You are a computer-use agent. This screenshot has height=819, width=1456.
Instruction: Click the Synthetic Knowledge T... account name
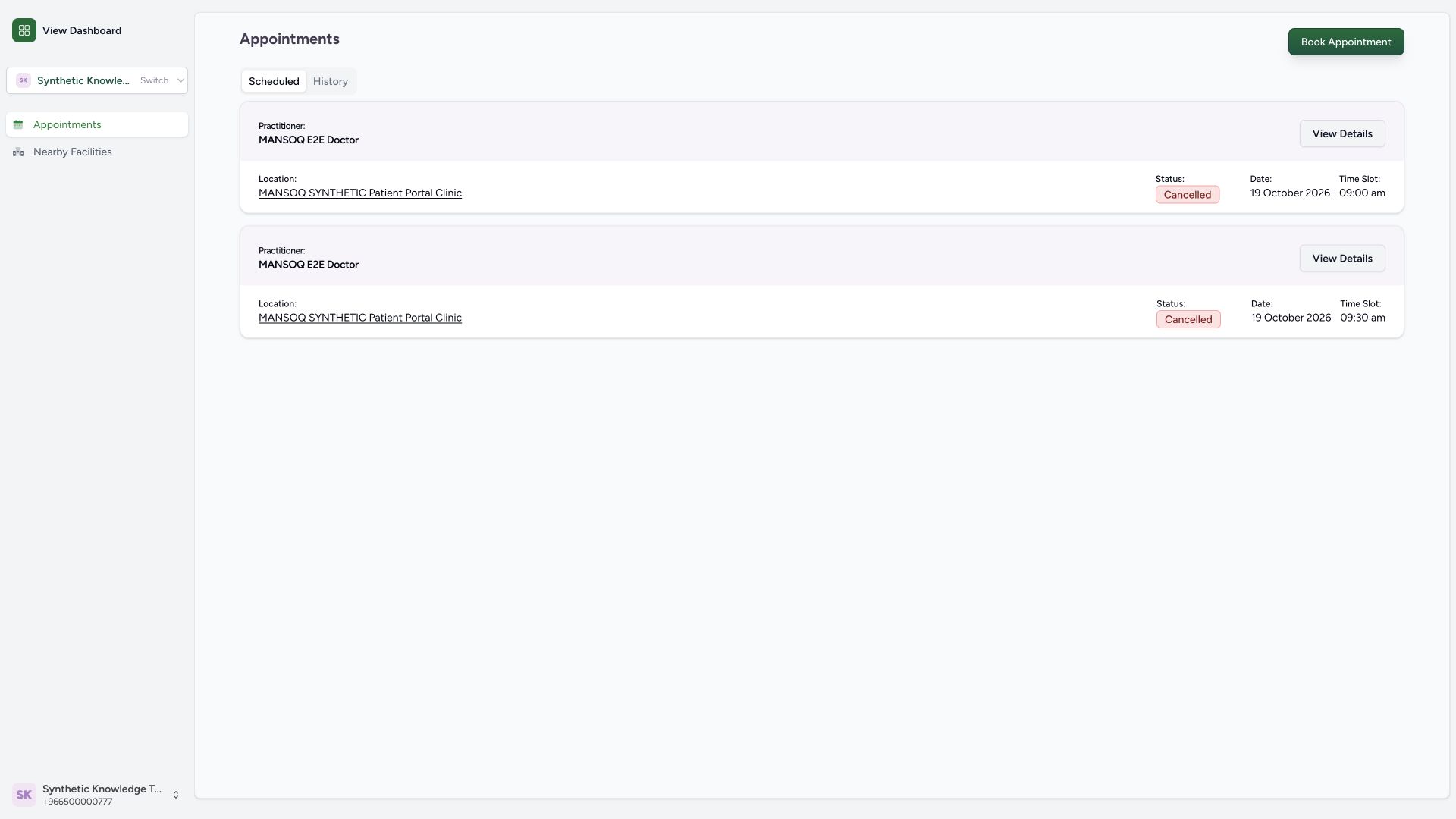click(102, 789)
